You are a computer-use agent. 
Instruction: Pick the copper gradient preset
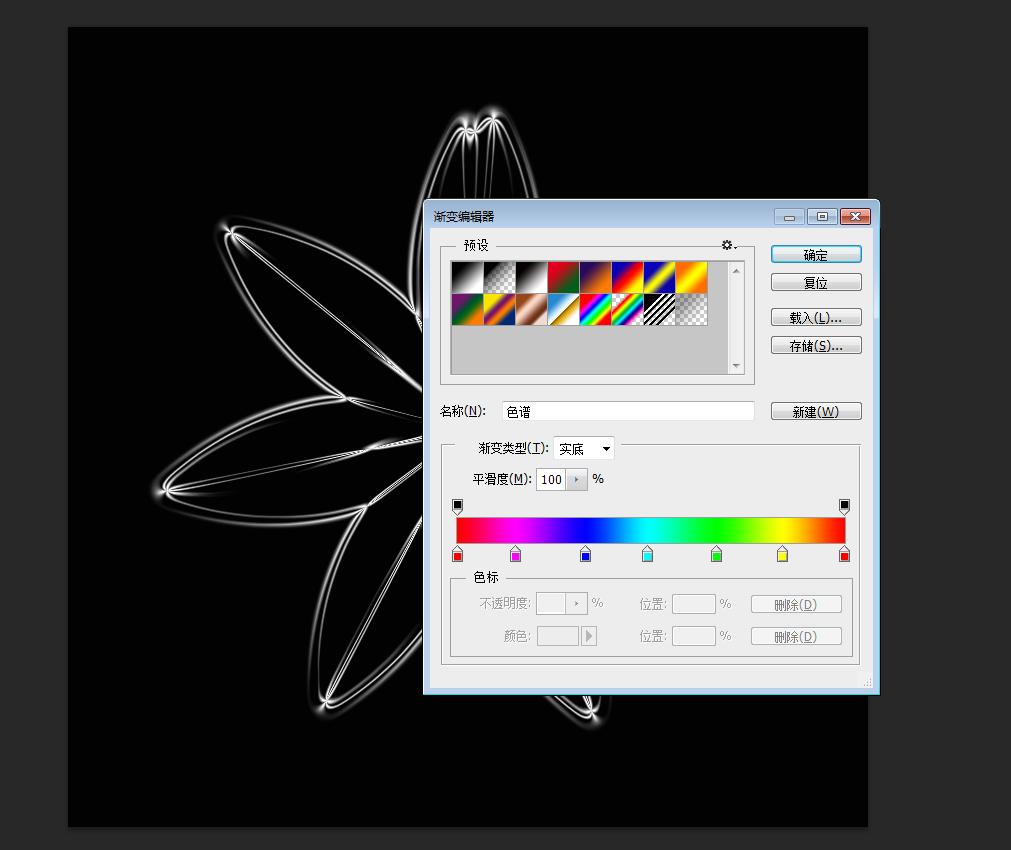pyautogui.click(x=531, y=310)
